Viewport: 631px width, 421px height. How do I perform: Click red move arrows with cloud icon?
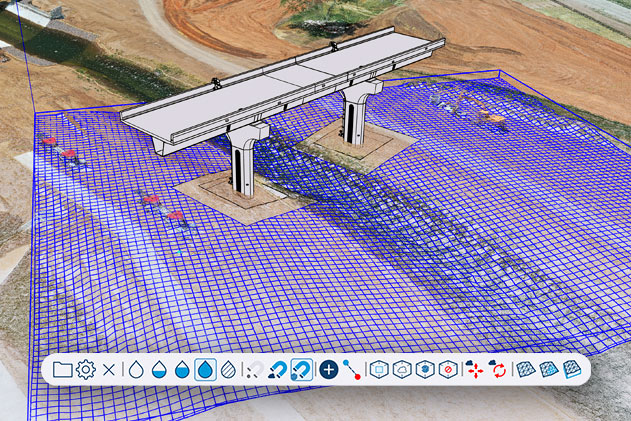tap(474, 369)
